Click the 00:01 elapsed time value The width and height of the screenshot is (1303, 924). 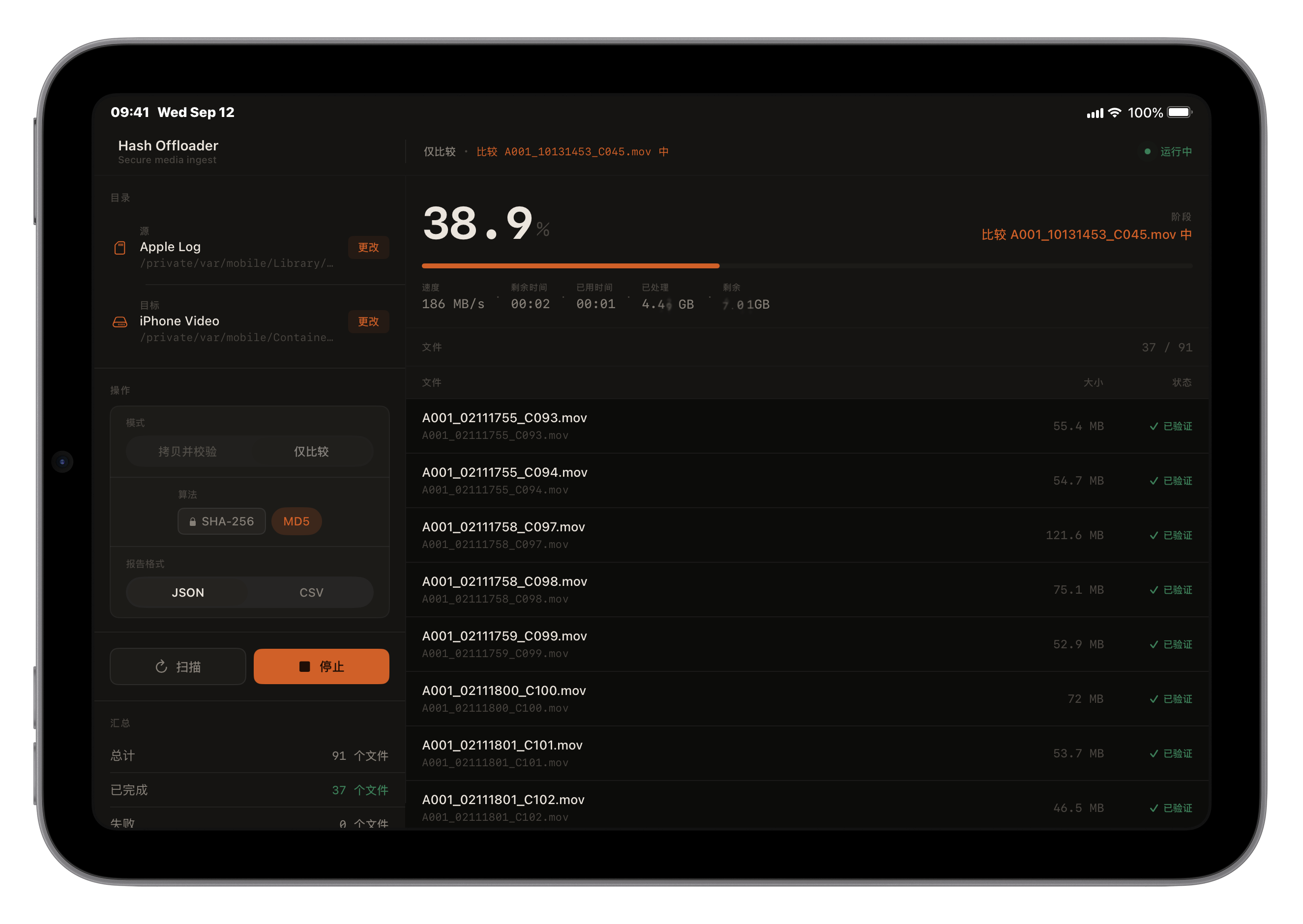pos(595,304)
